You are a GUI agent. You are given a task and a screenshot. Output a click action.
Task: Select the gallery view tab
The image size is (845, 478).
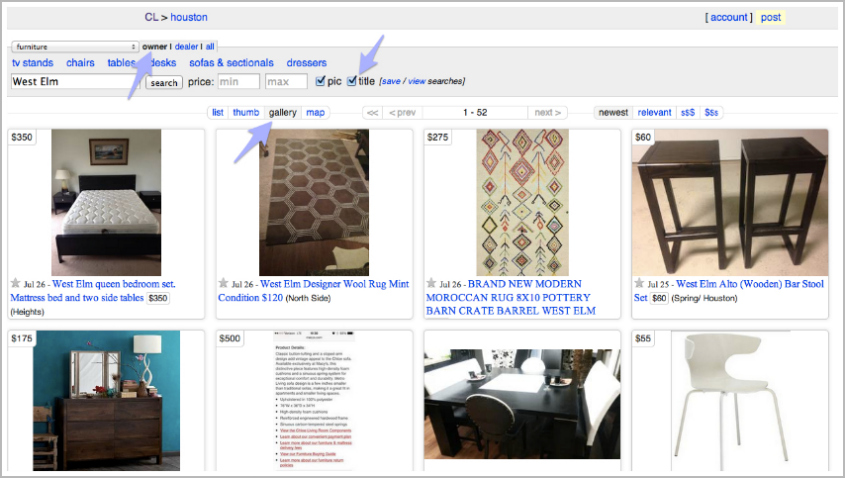pyautogui.click(x=282, y=112)
